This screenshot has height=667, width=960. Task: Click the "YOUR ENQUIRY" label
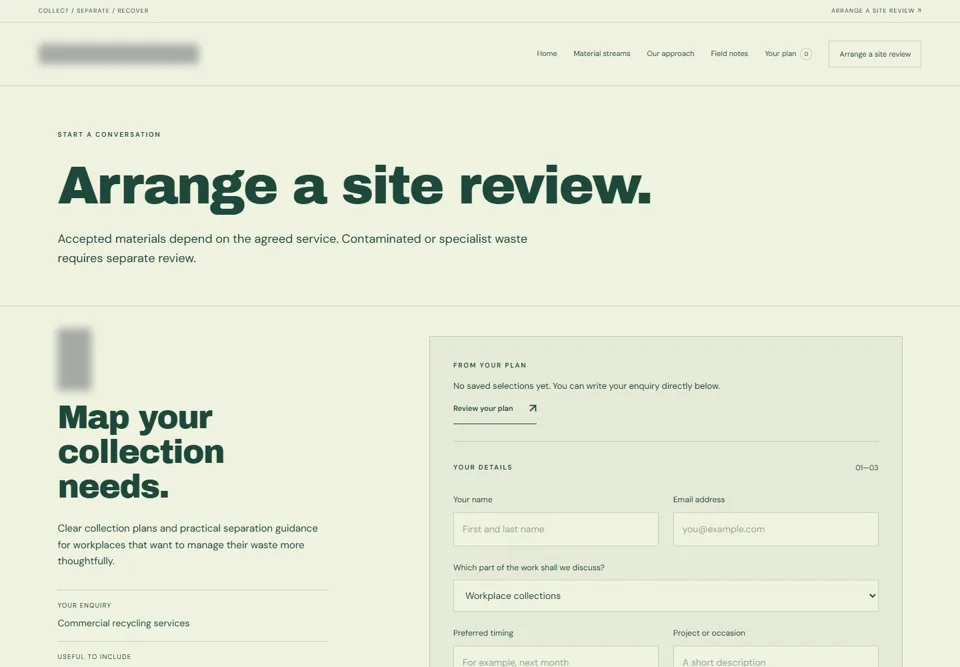pos(84,605)
